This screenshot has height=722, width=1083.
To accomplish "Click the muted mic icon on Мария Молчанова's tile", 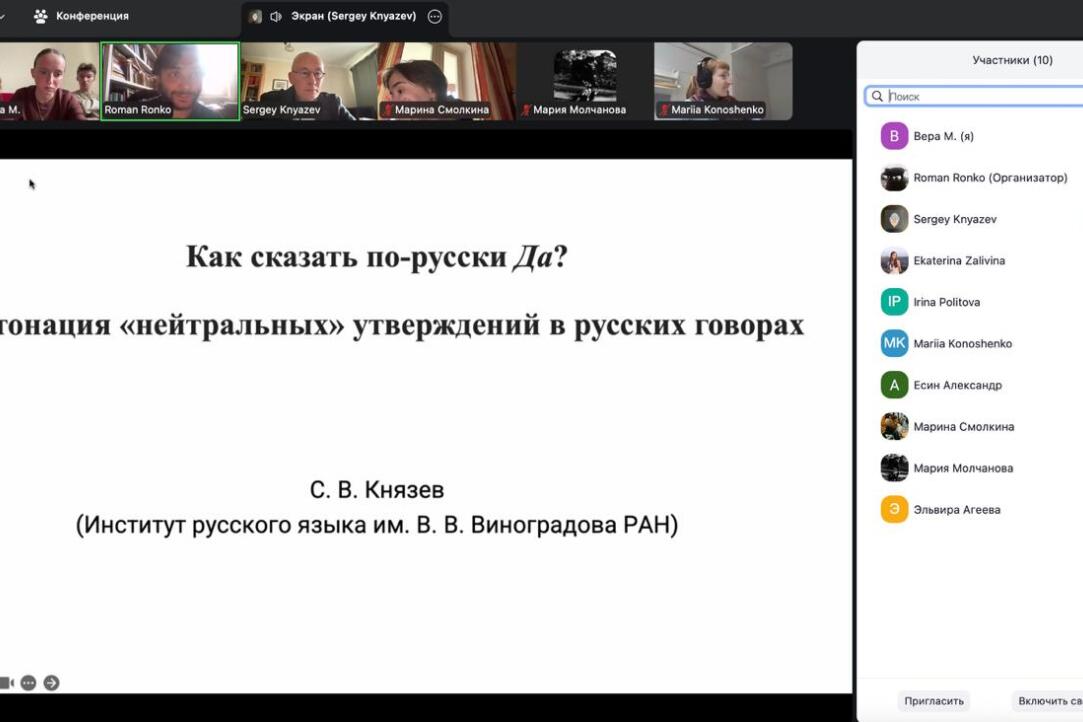I will pyautogui.click(x=525, y=110).
